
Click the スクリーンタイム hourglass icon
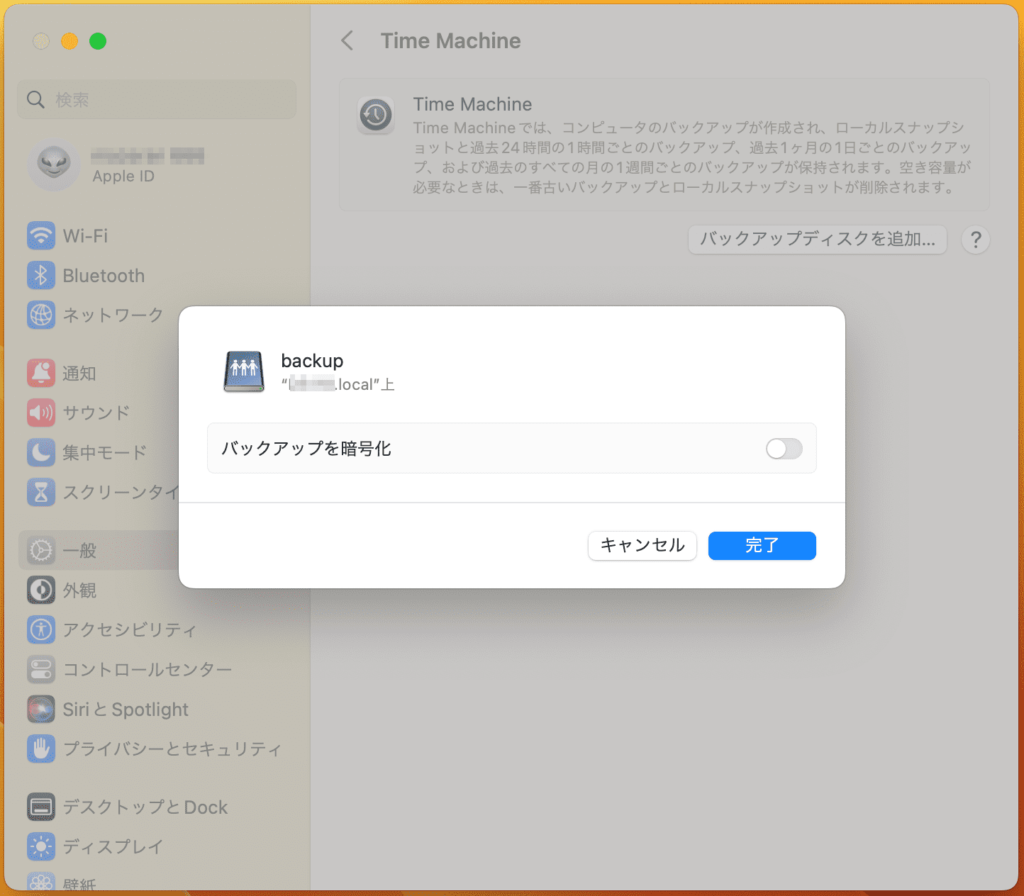coord(40,492)
